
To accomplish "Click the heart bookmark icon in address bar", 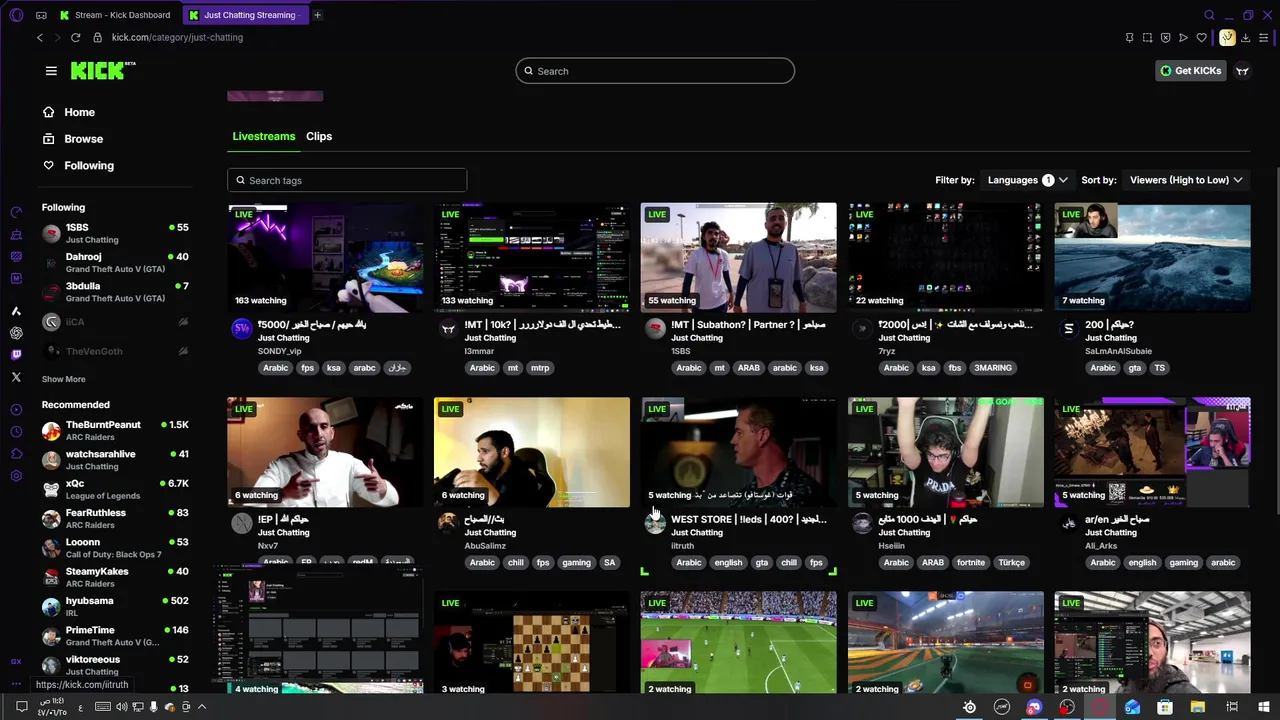I will [1202, 38].
